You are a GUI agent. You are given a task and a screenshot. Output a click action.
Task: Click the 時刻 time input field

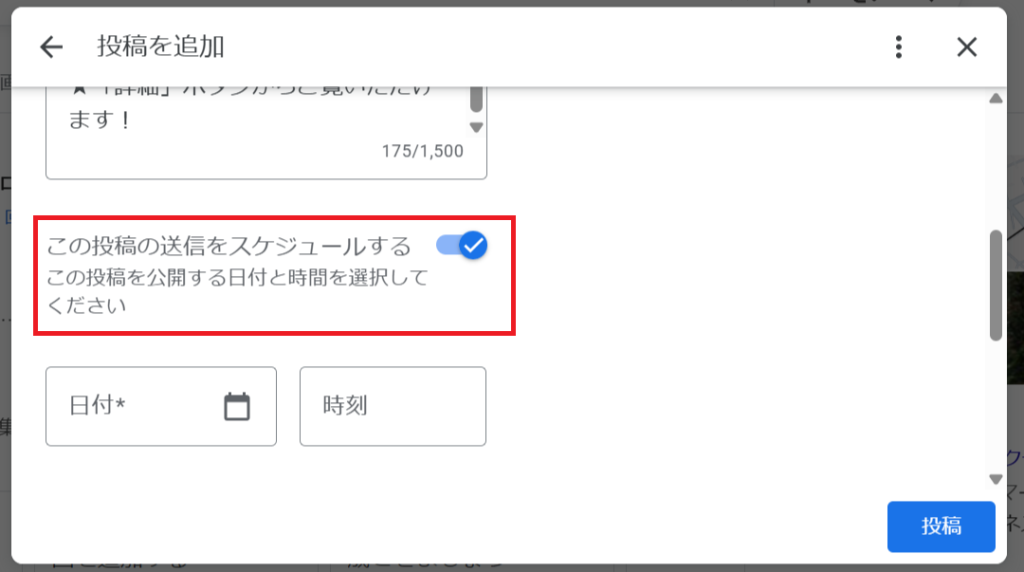coord(392,406)
